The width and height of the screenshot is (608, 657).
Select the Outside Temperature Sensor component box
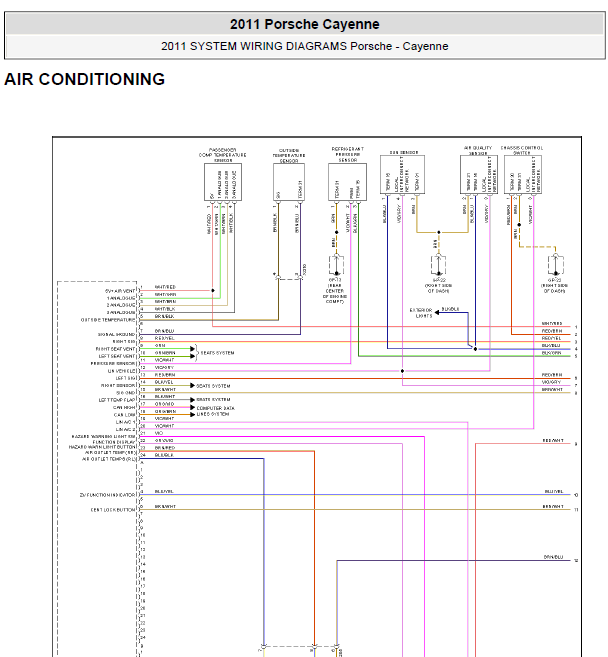289,182
